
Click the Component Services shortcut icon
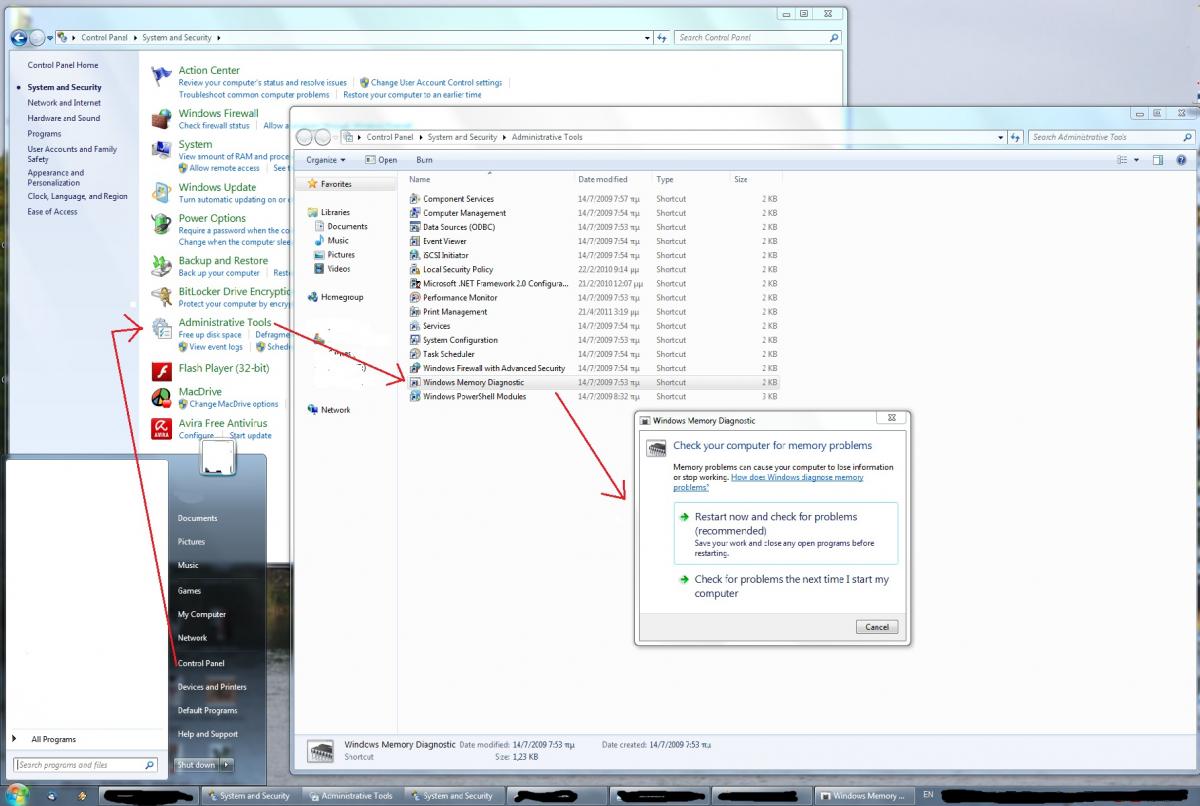click(x=415, y=199)
